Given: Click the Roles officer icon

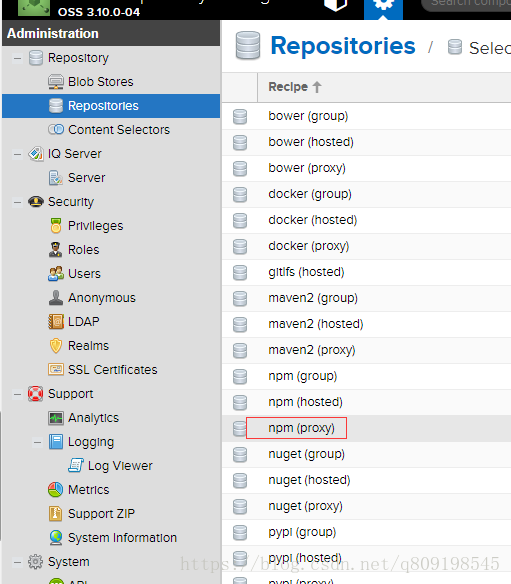Looking at the screenshot, I should tap(55, 250).
